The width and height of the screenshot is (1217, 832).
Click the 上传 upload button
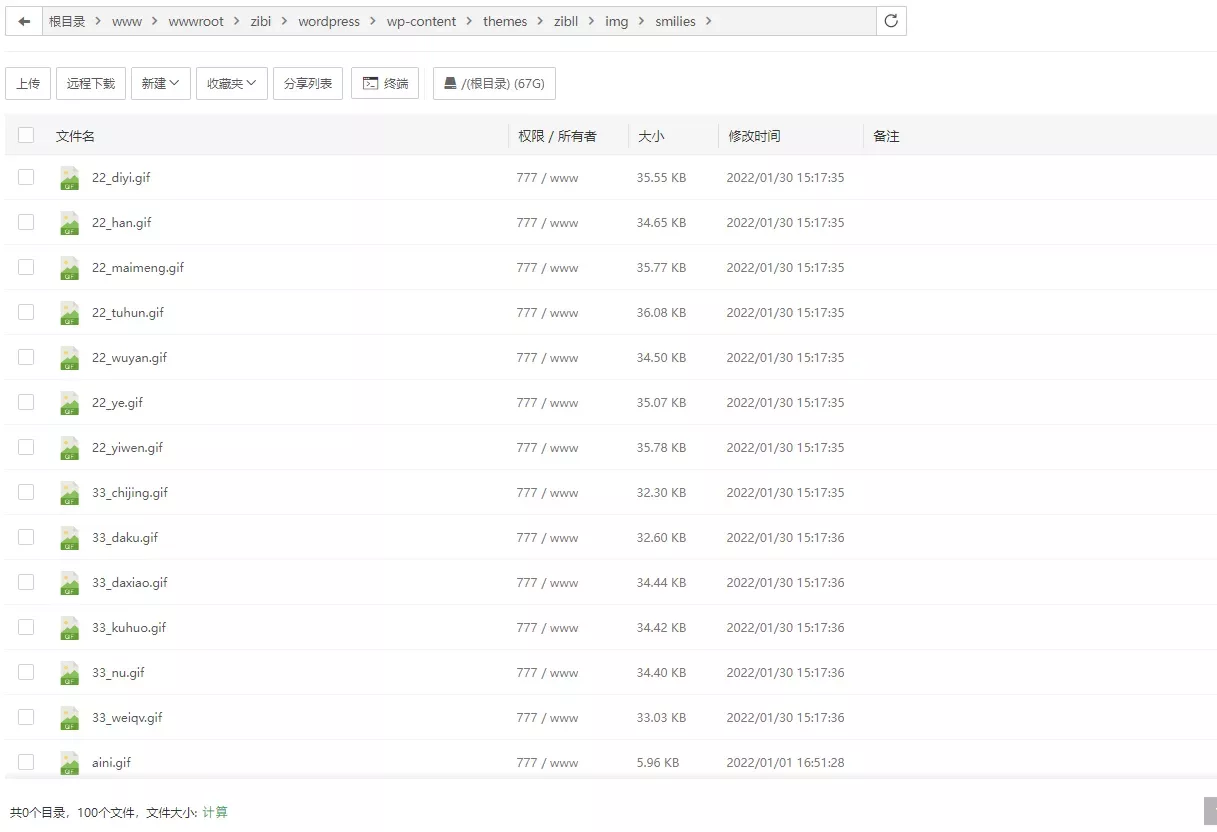point(28,84)
